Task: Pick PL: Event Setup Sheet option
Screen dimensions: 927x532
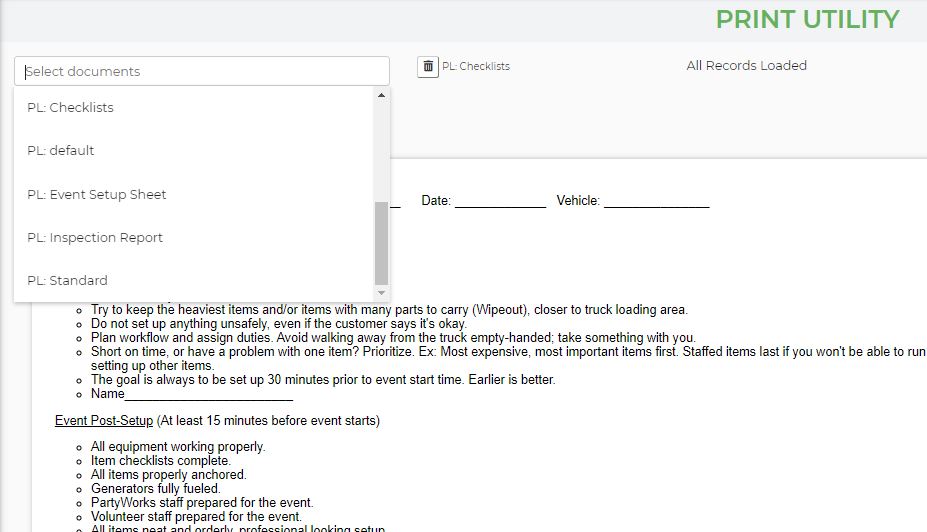Action: 97,195
